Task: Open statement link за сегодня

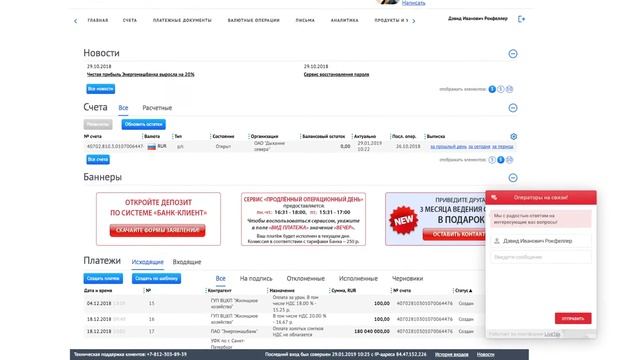Action: tap(479, 146)
